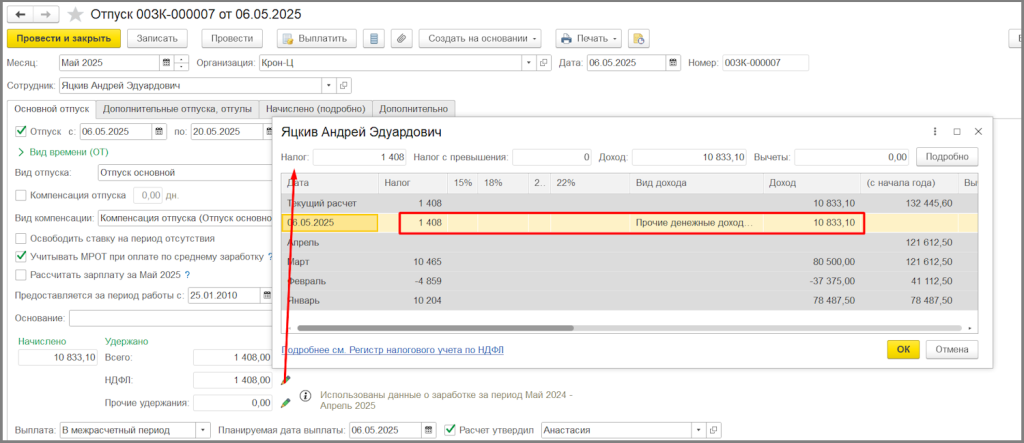Viewport: 1024px width, 443px height.
Task: Open Регистр налогового учета по НДФЛ link
Action: coord(392,350)
